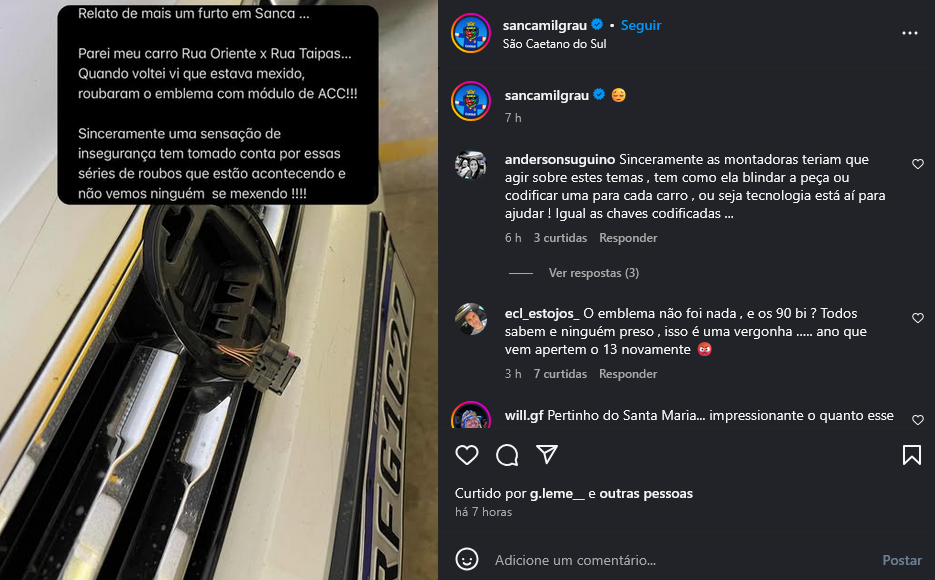The width and height of the screenshot is (935, 580).
Task: Like will.gf's comment heart
Action: [x=918, y=420]
